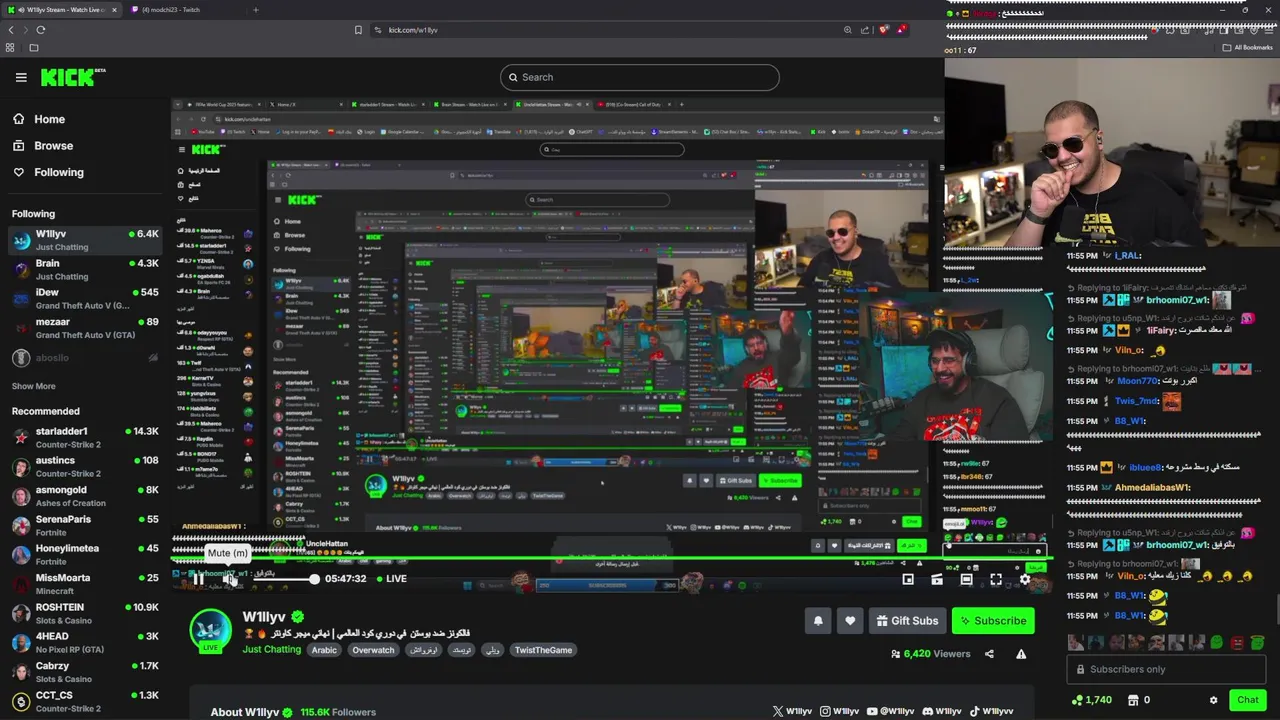Open iDew channel in Following list
This screenshot has width=1280, height=720.
pyautogui.click(x=85, y=298)
